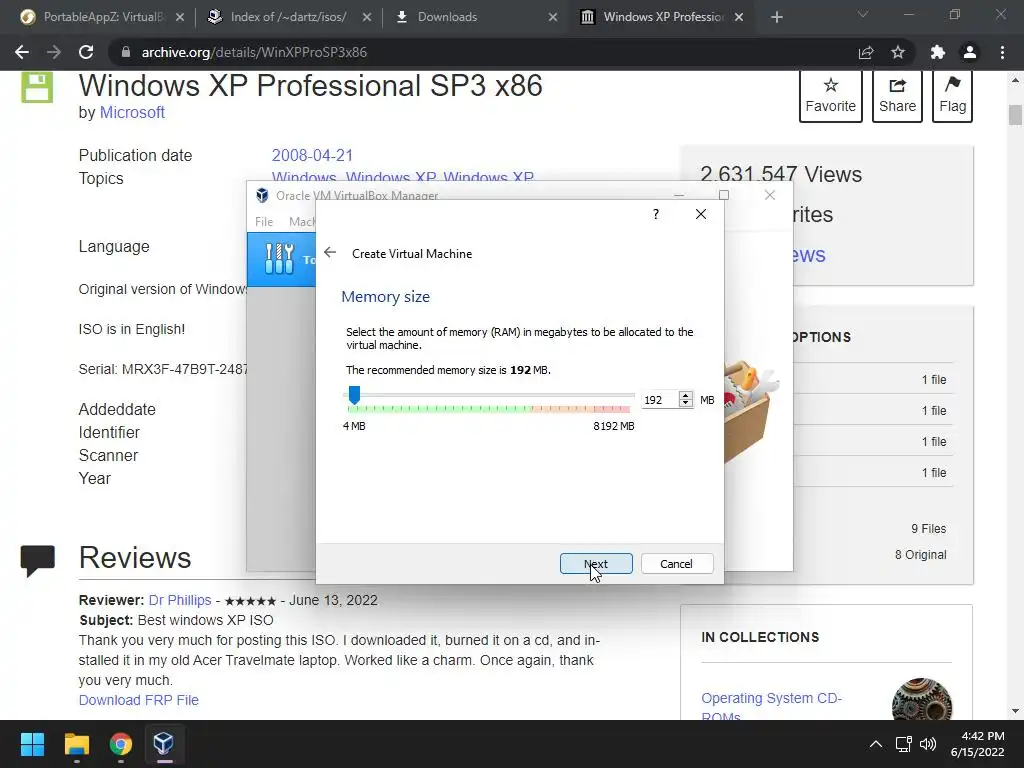Open the wizard help question mark
The height and width of the screenshot is (768, 1024).
[656, 214]
